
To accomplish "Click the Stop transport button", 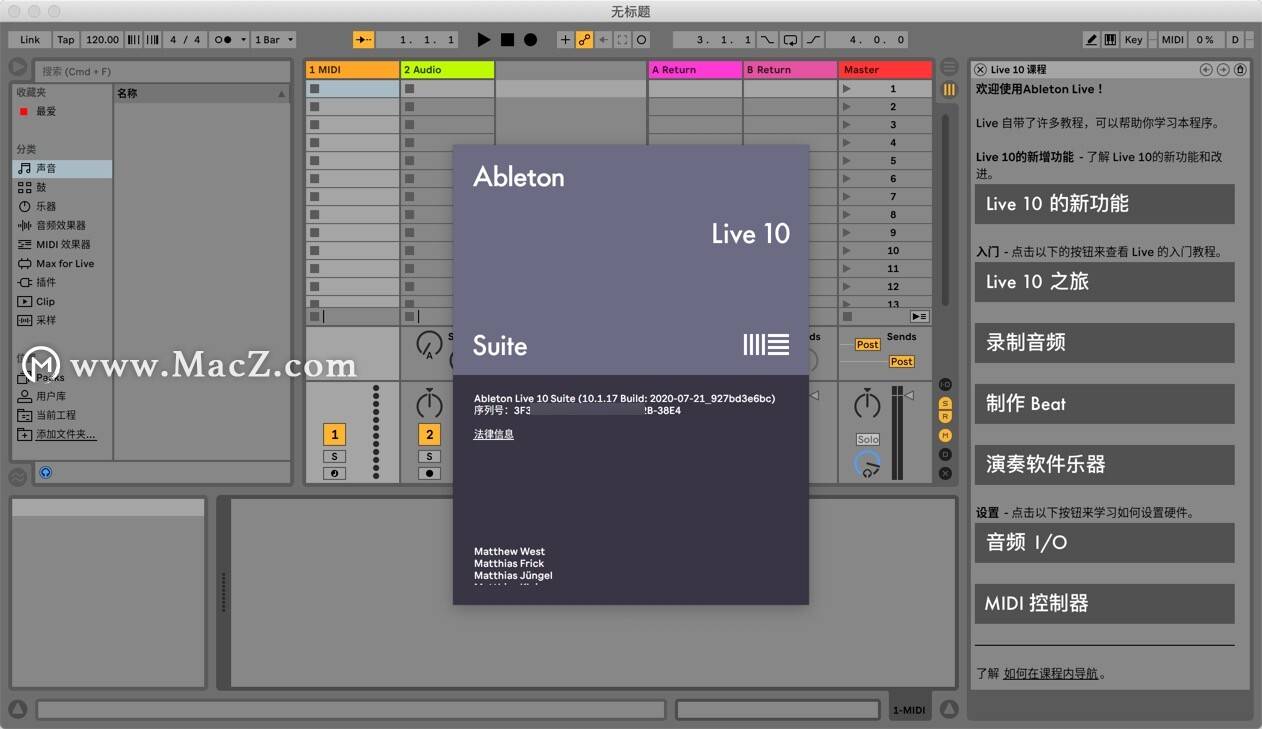I will click(x=507, y=40).
